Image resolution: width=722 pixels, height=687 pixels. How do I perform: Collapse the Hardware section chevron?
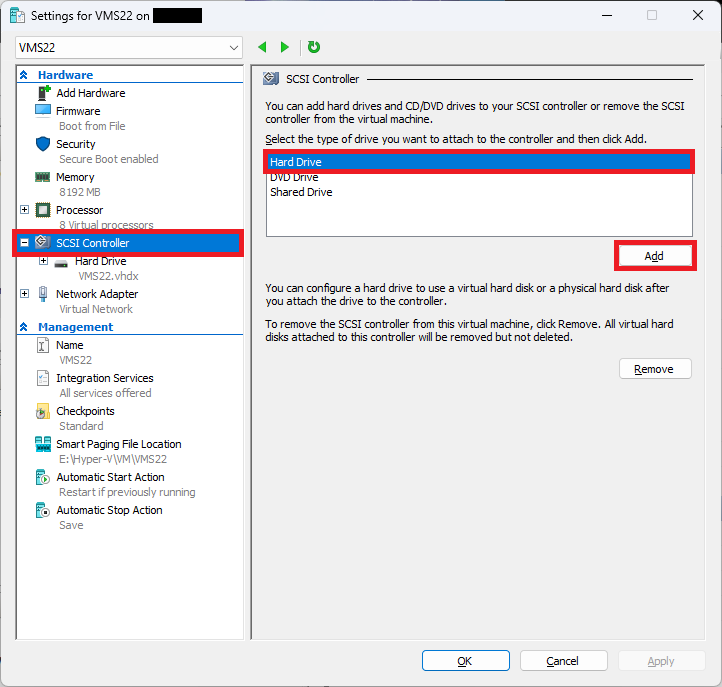(24, 75)
